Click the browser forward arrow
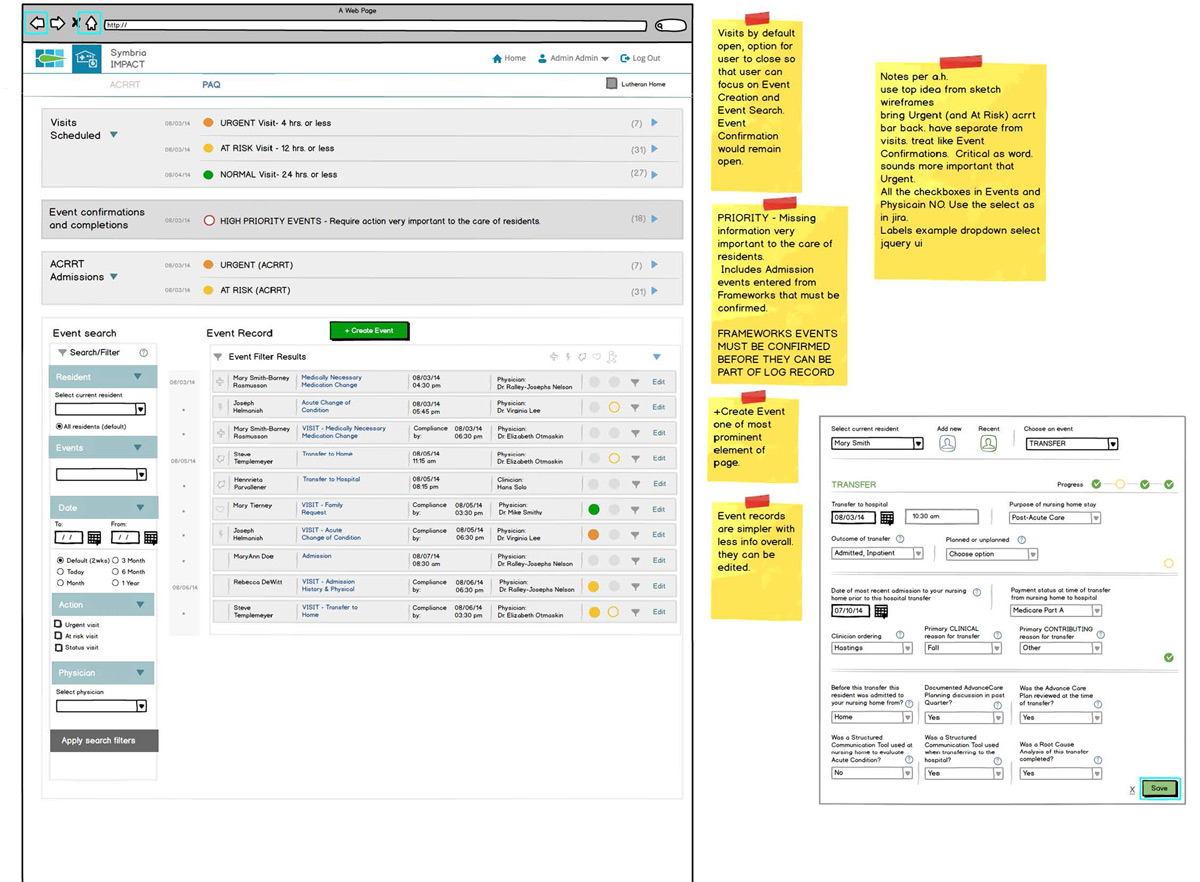 click(x=58, y=23)
